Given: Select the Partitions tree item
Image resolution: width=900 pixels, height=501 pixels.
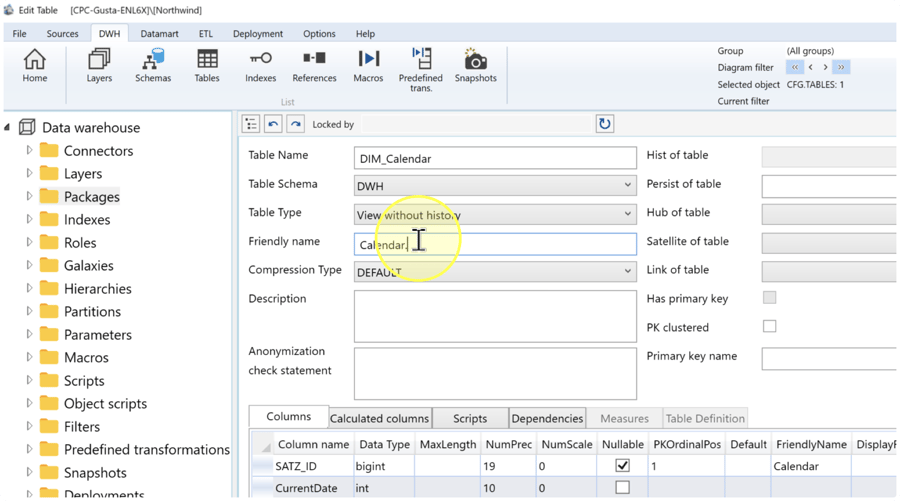Looking at the screenshot, I should [92, 312].
